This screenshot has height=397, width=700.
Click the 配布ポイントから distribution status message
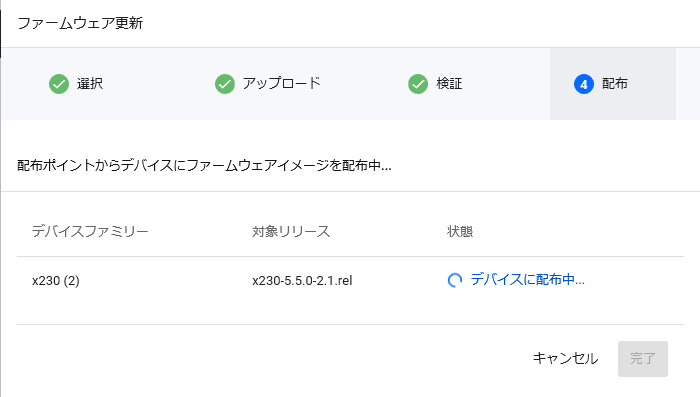[204, 166]
